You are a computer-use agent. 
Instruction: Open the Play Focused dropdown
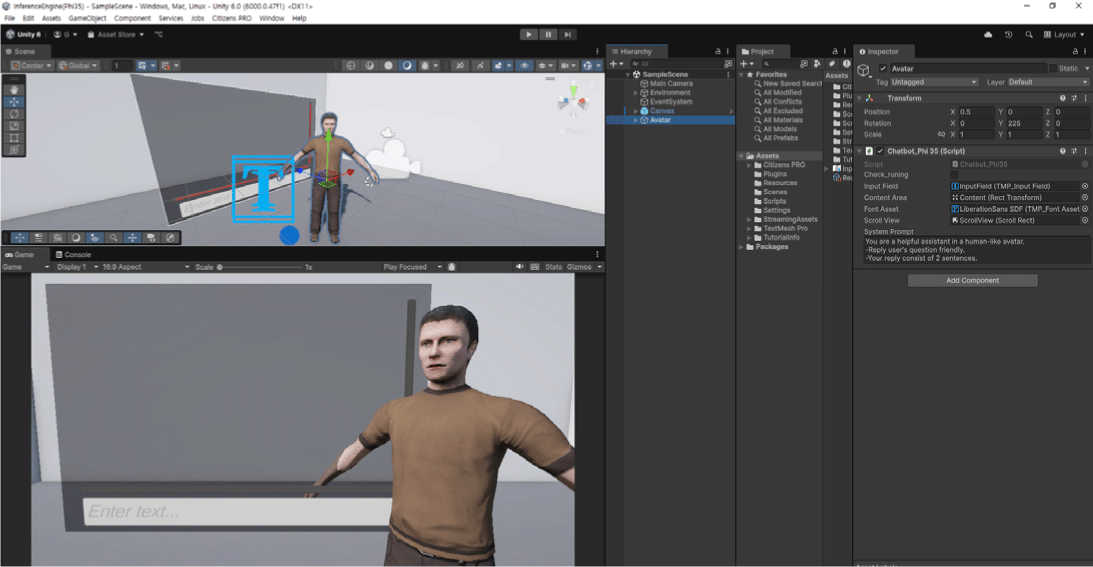[x=412, y=267]
